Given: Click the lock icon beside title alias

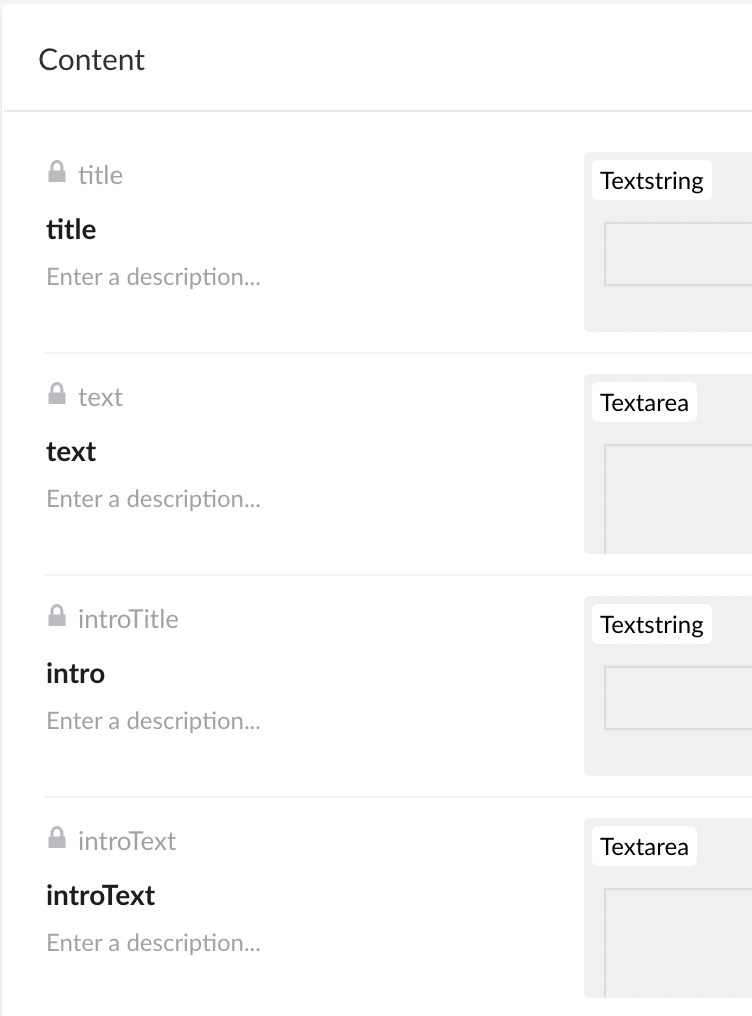Looking at the screenshot, I should (57, 172).
